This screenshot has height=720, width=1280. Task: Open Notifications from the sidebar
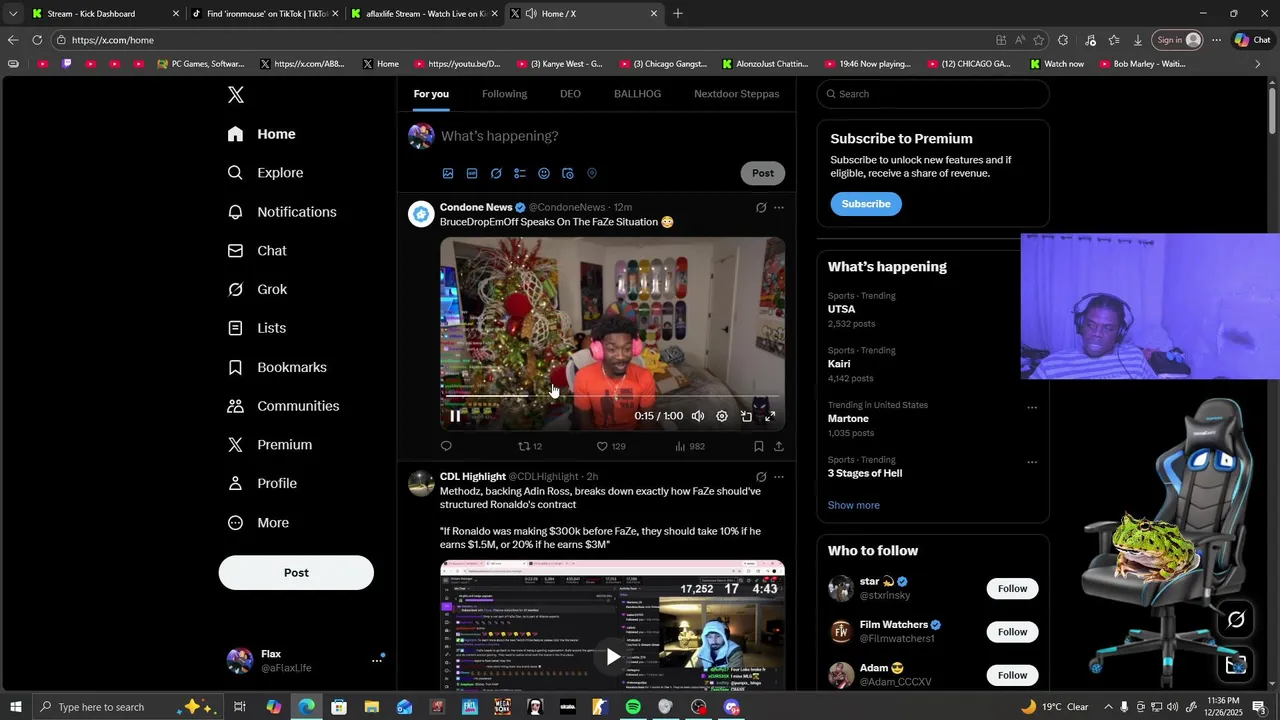[282, 212]
